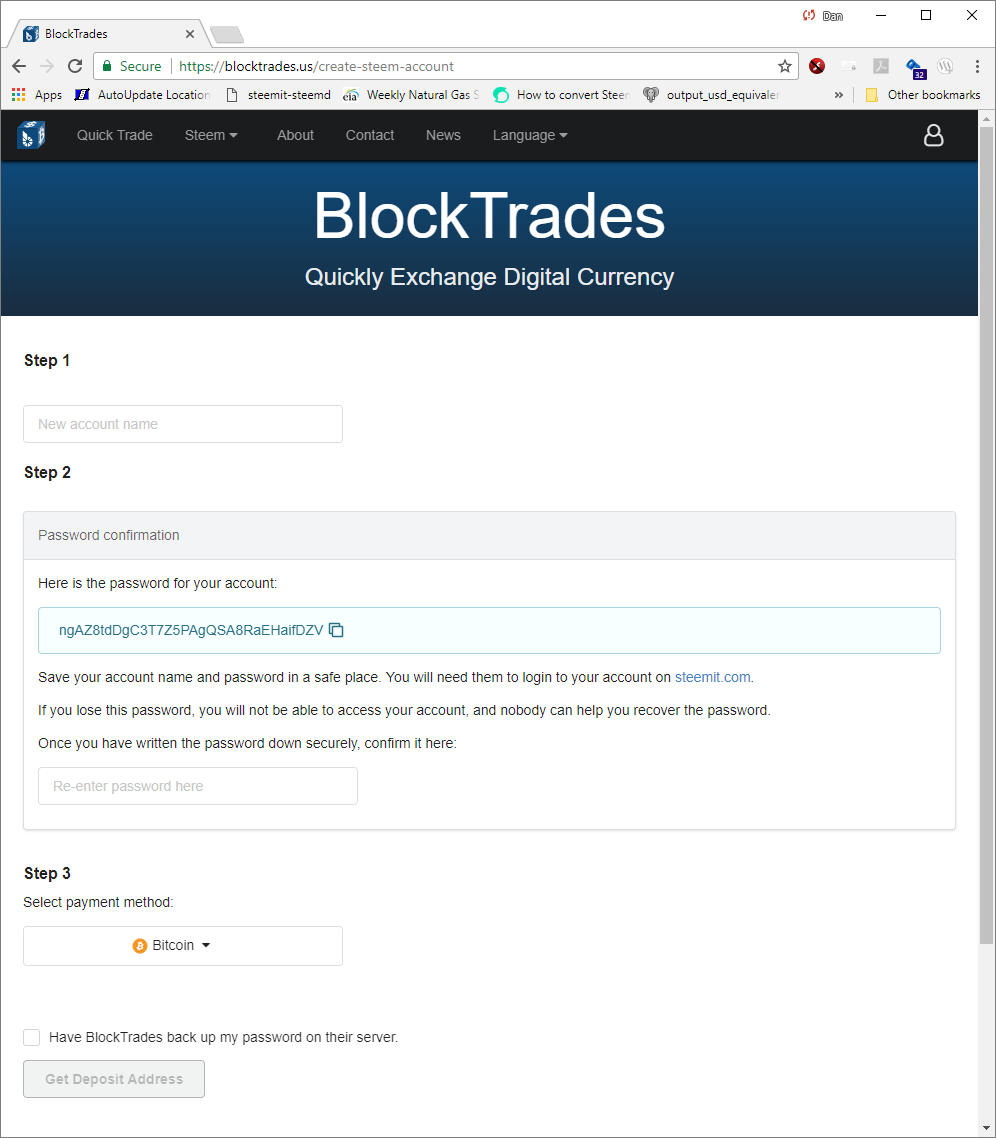Click the Re-enter password here field
Viewport: 996px width, 1138px height.
coord(197,786)
